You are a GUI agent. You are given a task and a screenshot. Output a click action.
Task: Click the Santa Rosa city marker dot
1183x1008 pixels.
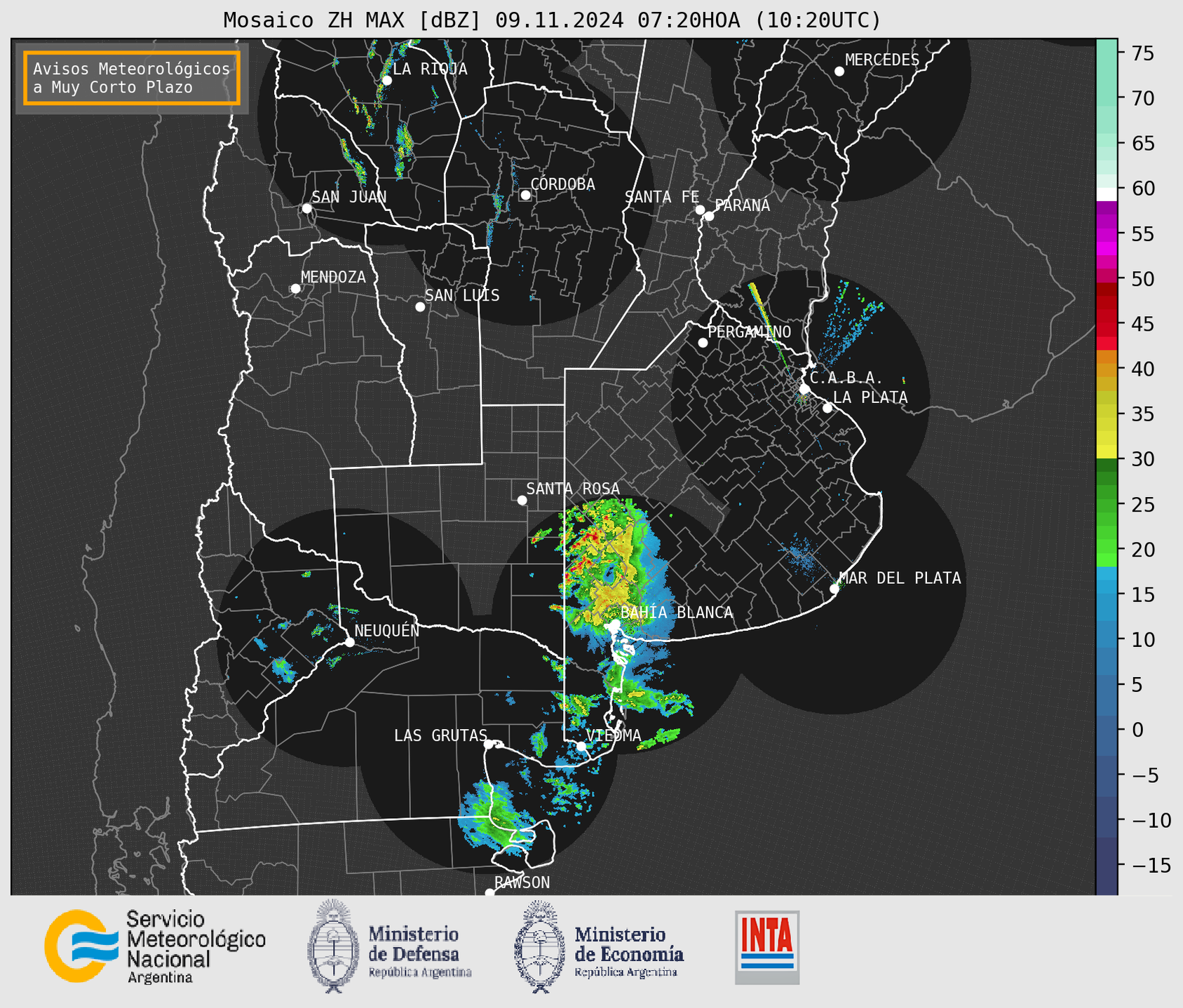point(522,500)
